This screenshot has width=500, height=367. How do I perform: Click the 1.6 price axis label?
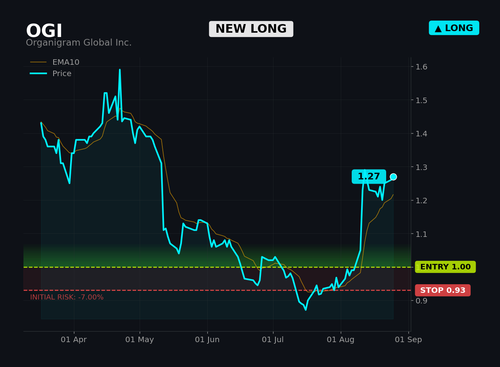point(421,67)
